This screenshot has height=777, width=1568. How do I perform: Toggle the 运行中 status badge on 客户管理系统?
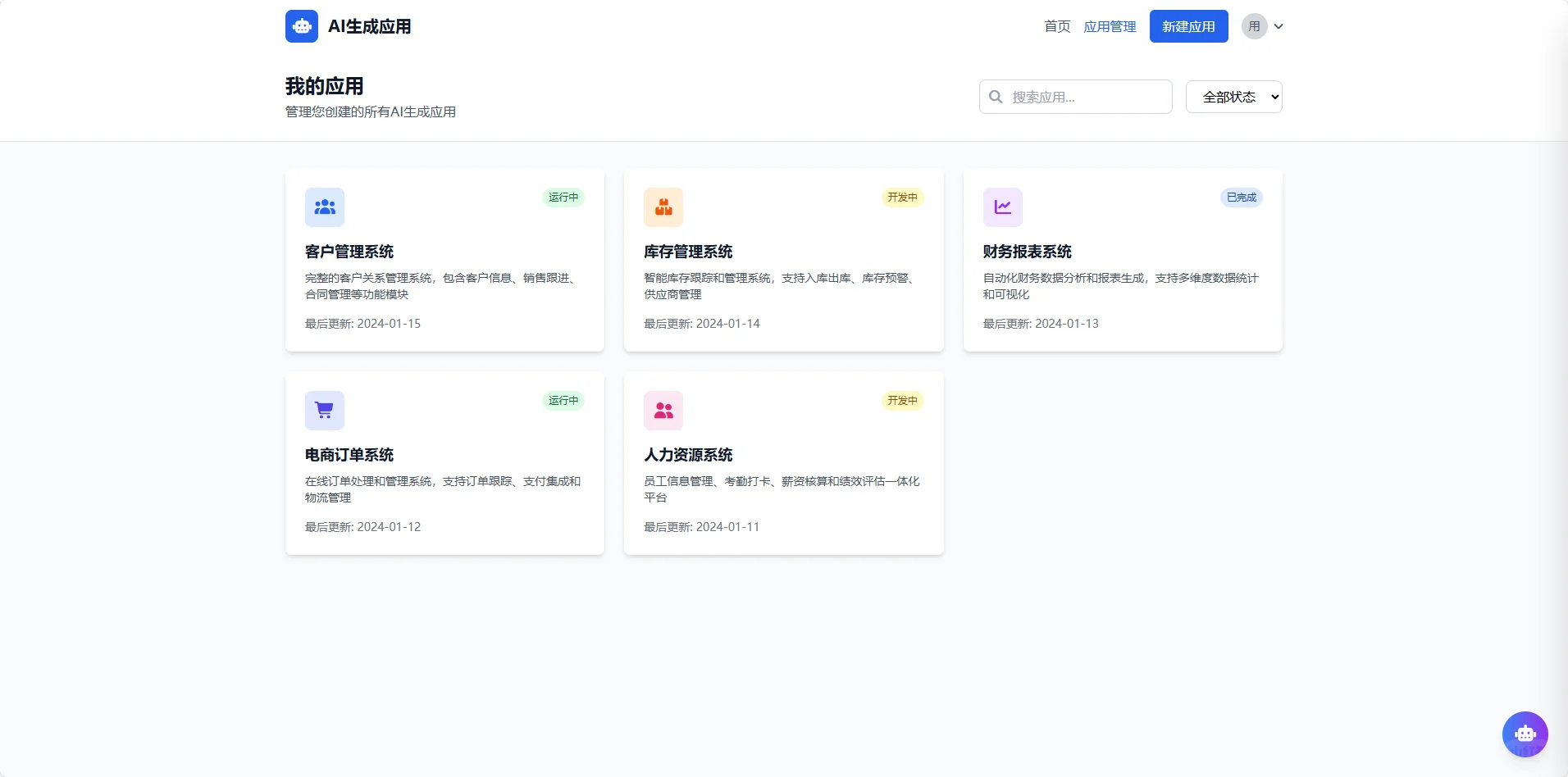coord(563,197)
